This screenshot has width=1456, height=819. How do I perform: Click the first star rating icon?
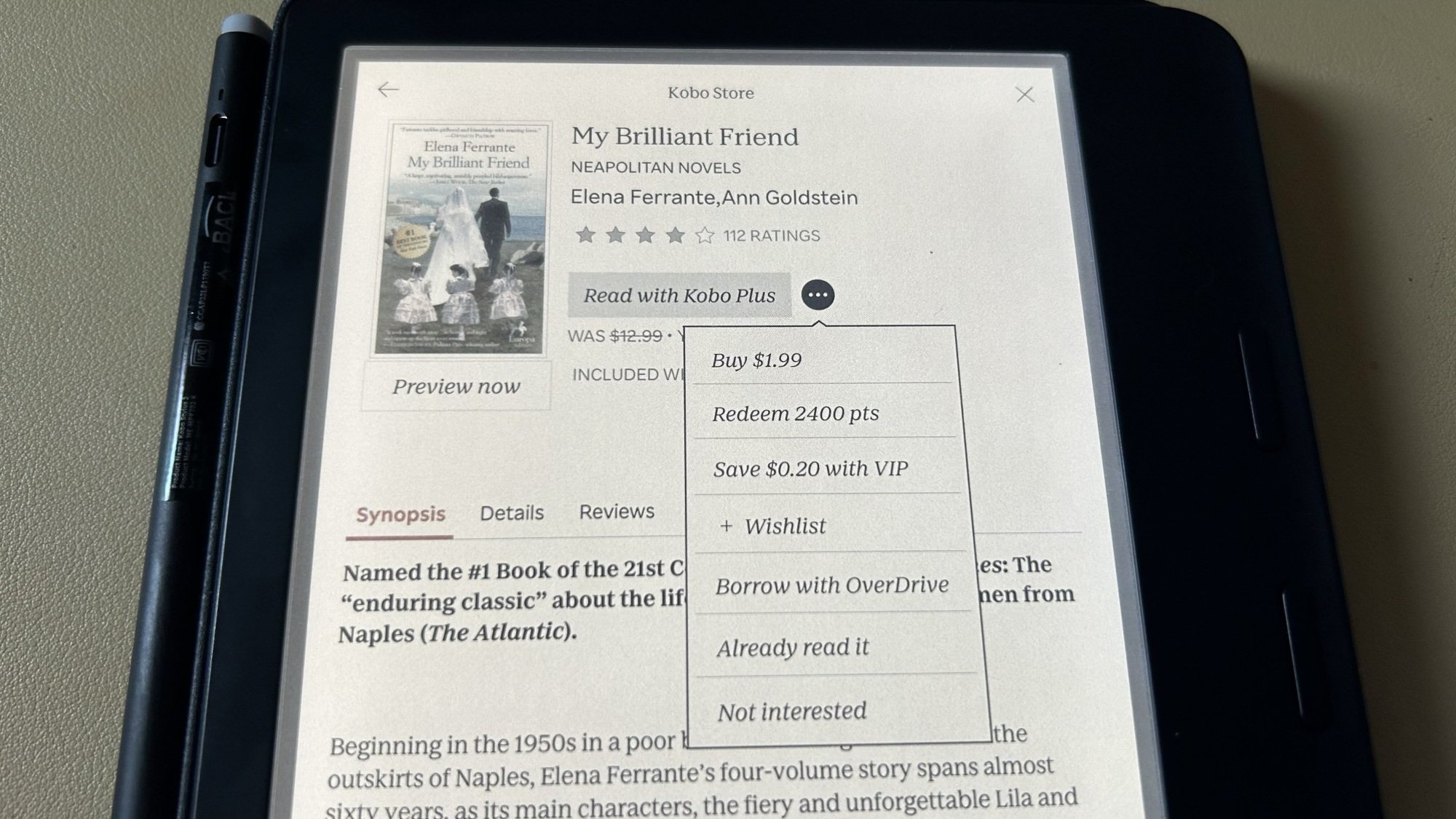(x=585, y=235)
